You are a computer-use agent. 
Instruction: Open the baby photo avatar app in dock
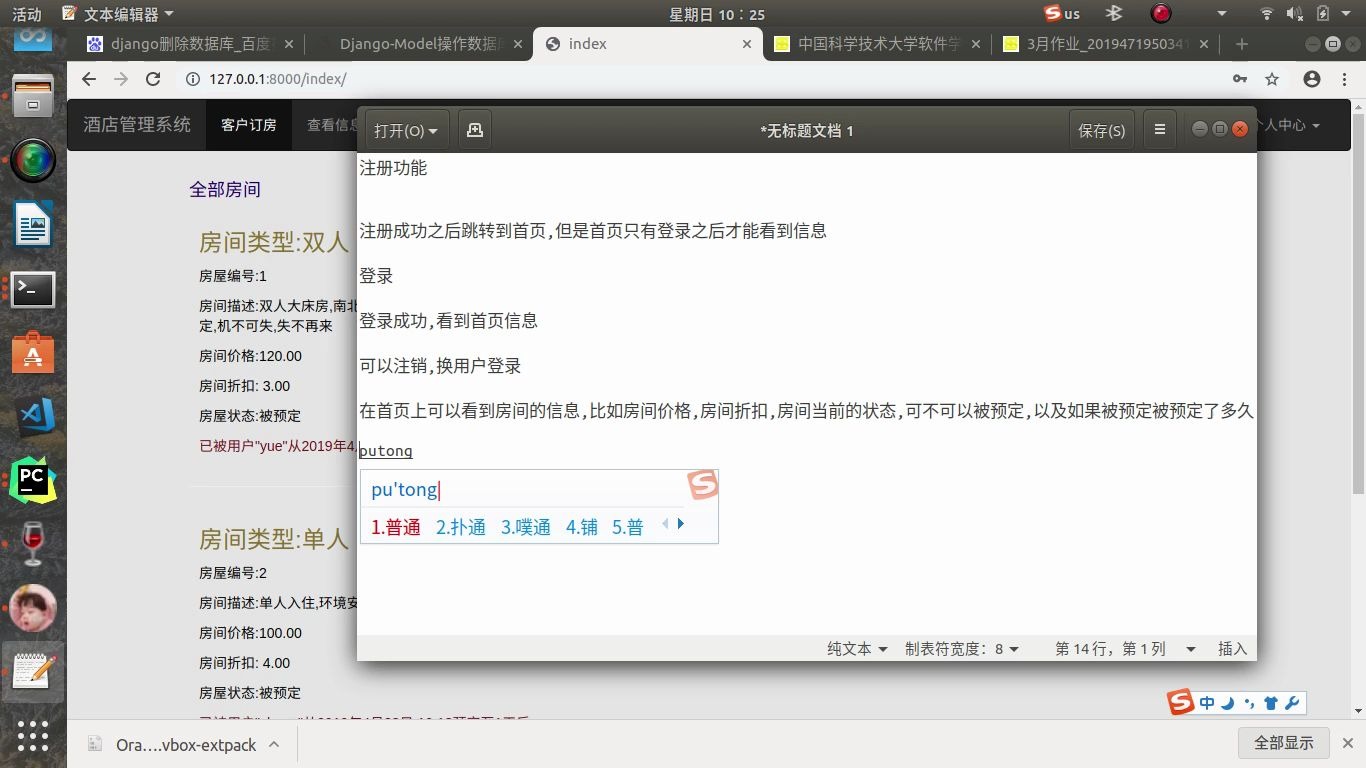[33, 608]
